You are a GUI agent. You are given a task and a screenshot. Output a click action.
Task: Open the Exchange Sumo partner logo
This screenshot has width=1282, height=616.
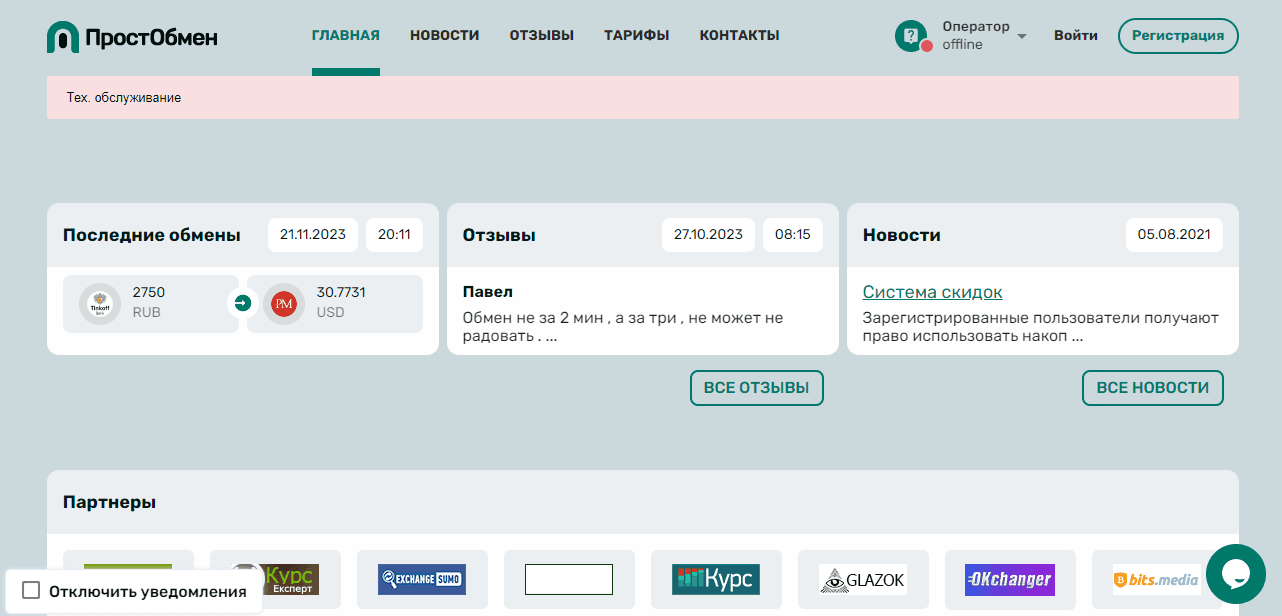[422, 579]
